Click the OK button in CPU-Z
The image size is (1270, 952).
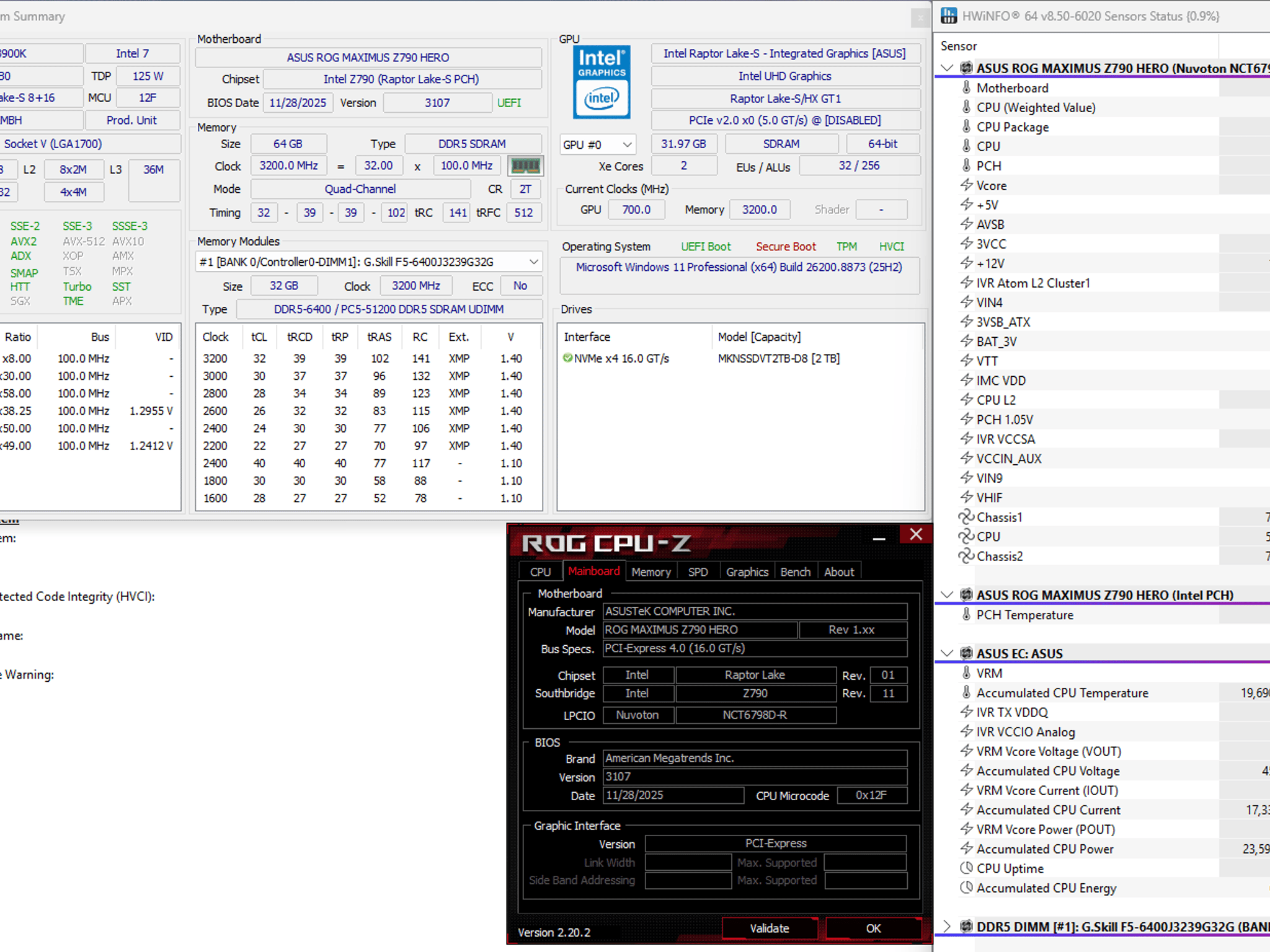point(873,928)
